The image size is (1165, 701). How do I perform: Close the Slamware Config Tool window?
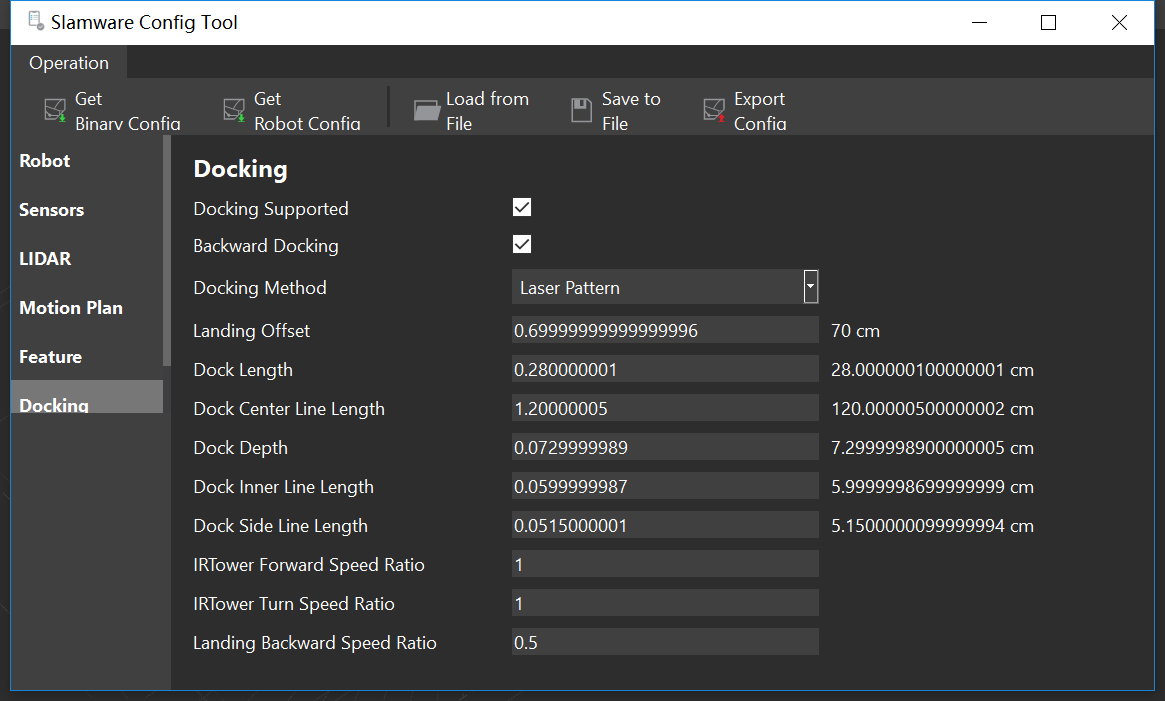(x=1119, y=22)
